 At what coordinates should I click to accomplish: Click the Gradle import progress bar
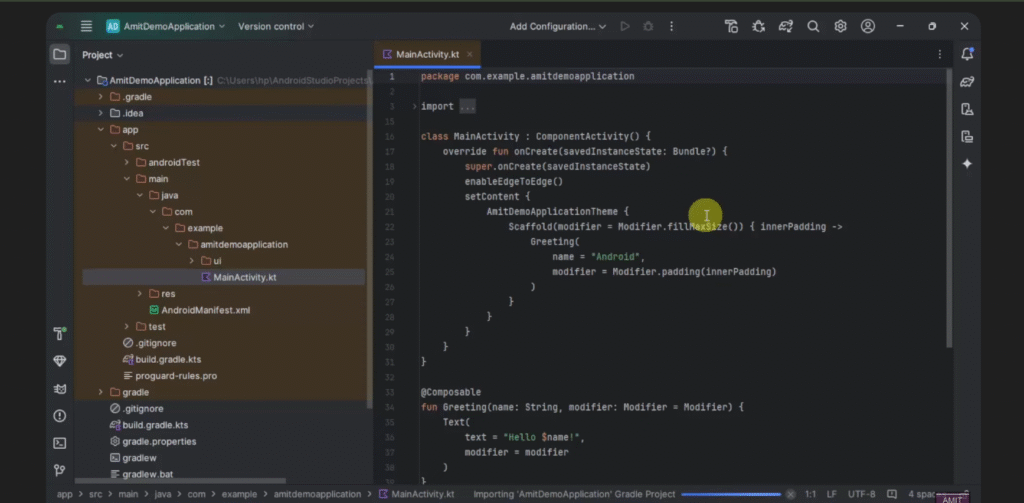point(731,495)
